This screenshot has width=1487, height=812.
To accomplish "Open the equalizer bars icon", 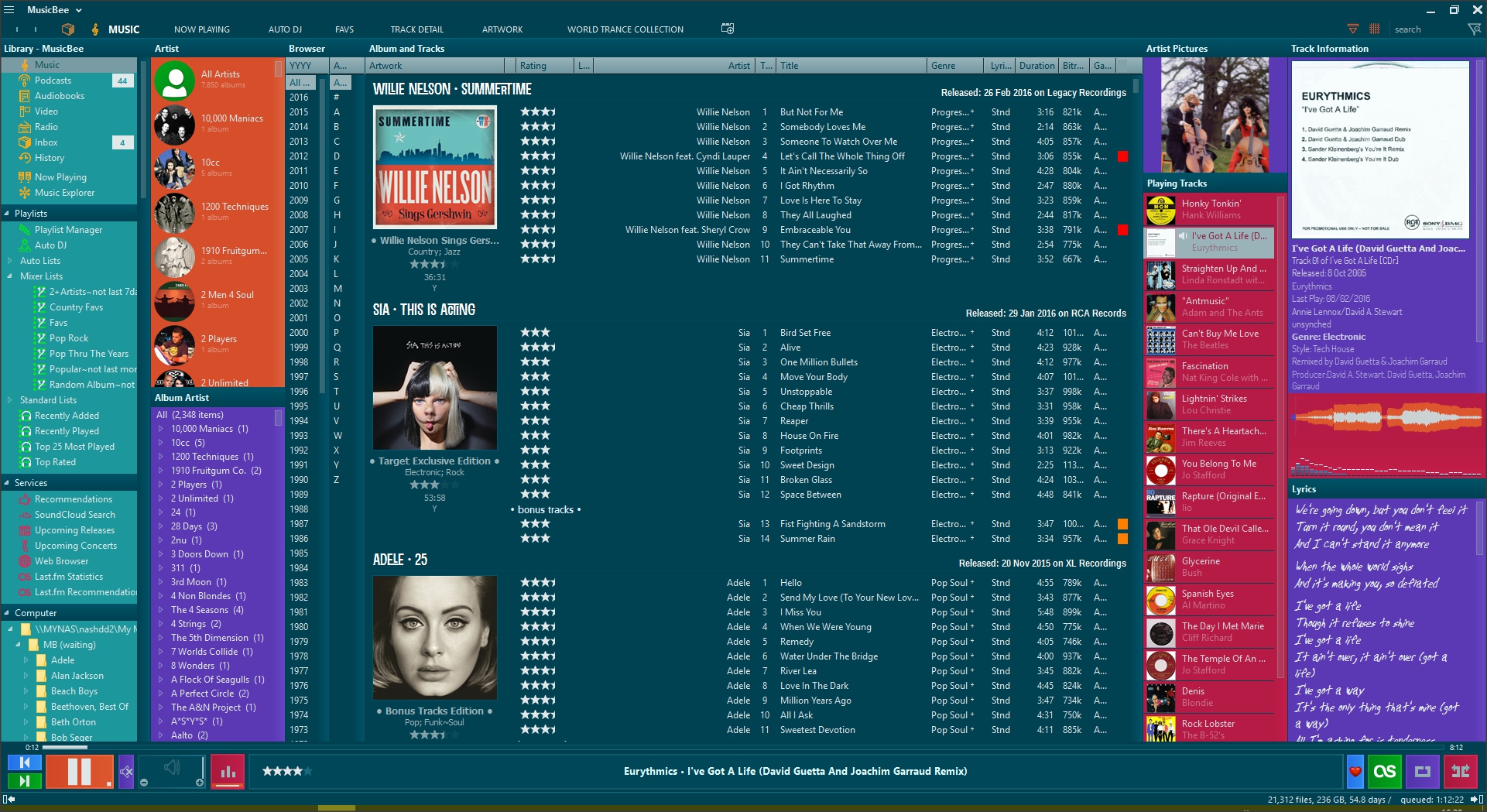I will [228, 772].
